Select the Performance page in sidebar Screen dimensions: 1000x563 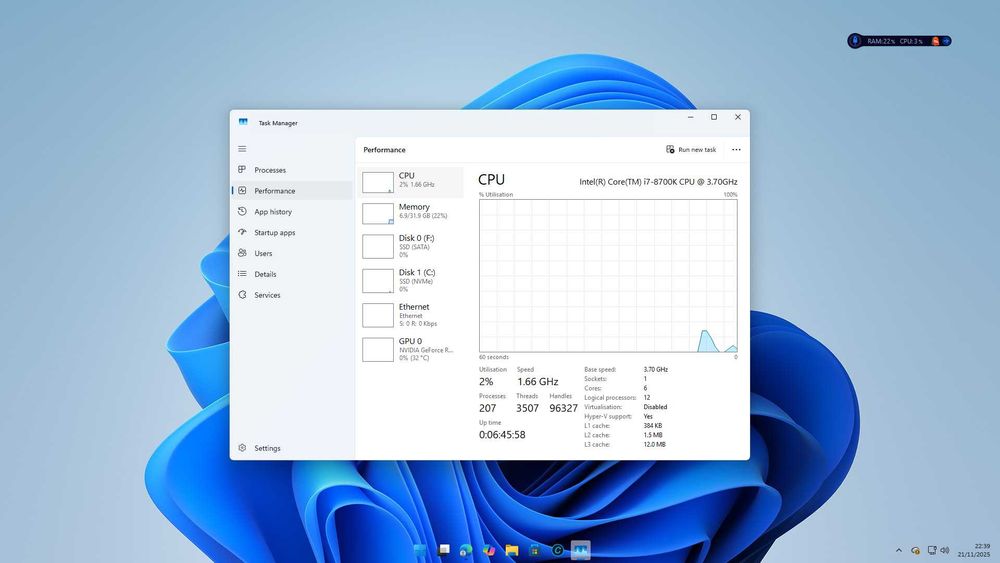click(292, 191)
